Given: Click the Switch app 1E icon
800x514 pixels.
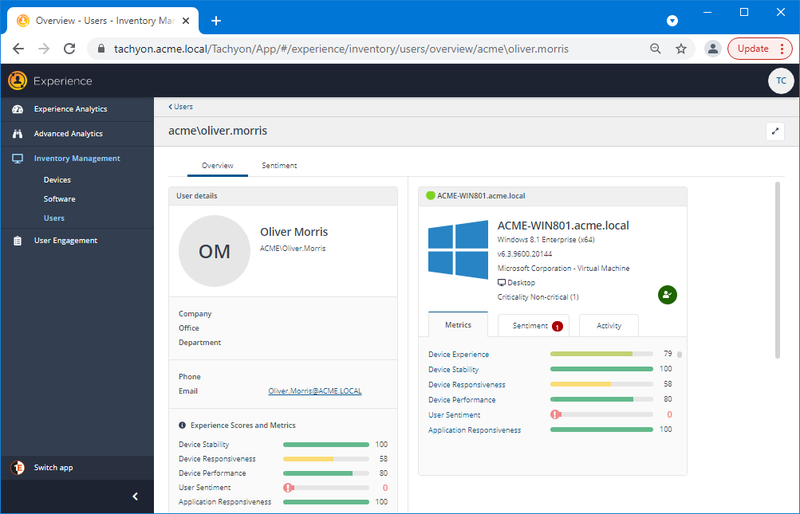Looking at the screenshot, I should point(18,468).
